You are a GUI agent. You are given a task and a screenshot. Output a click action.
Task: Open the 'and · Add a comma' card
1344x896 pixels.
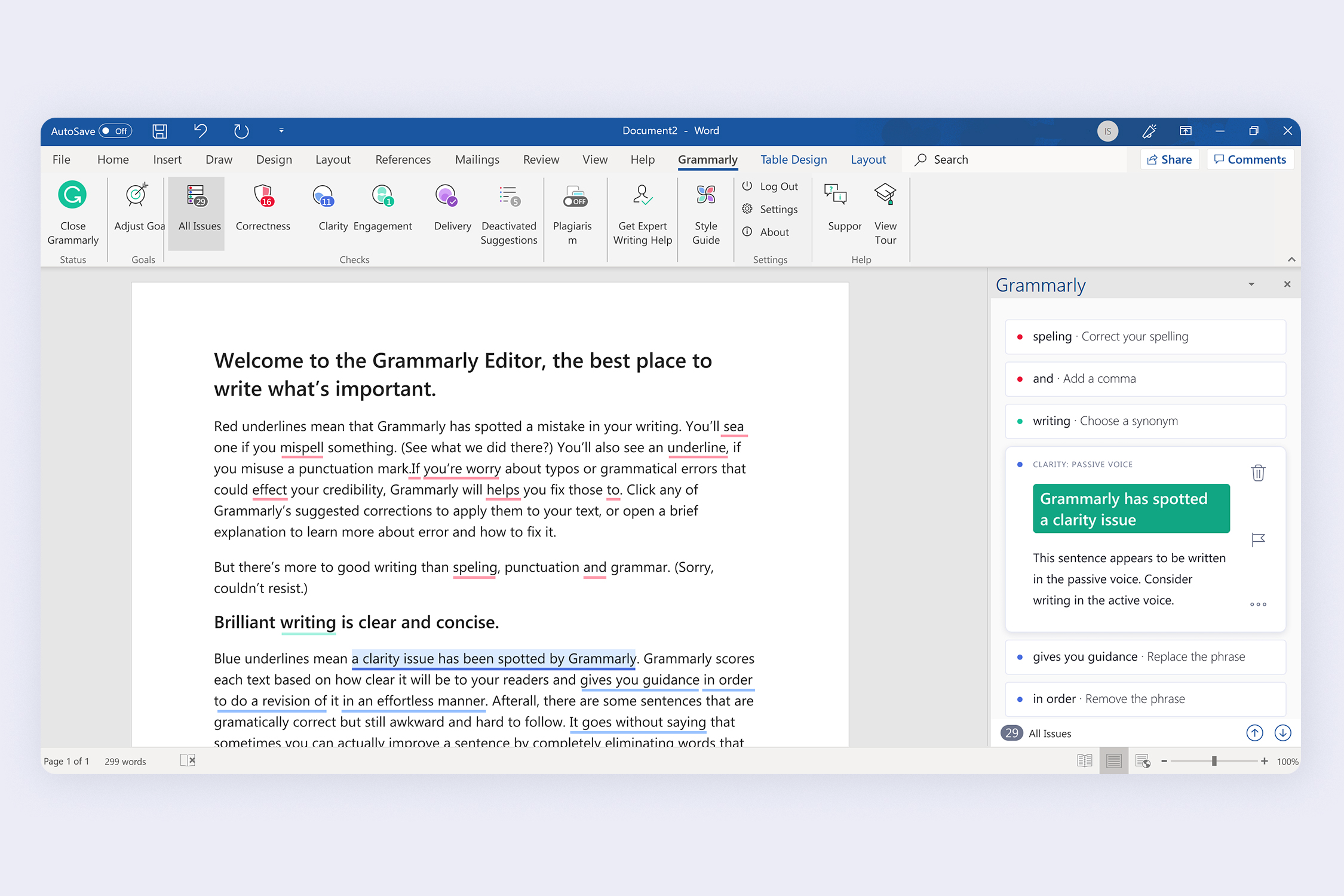pyautogui.click(x=1145, y=379)
